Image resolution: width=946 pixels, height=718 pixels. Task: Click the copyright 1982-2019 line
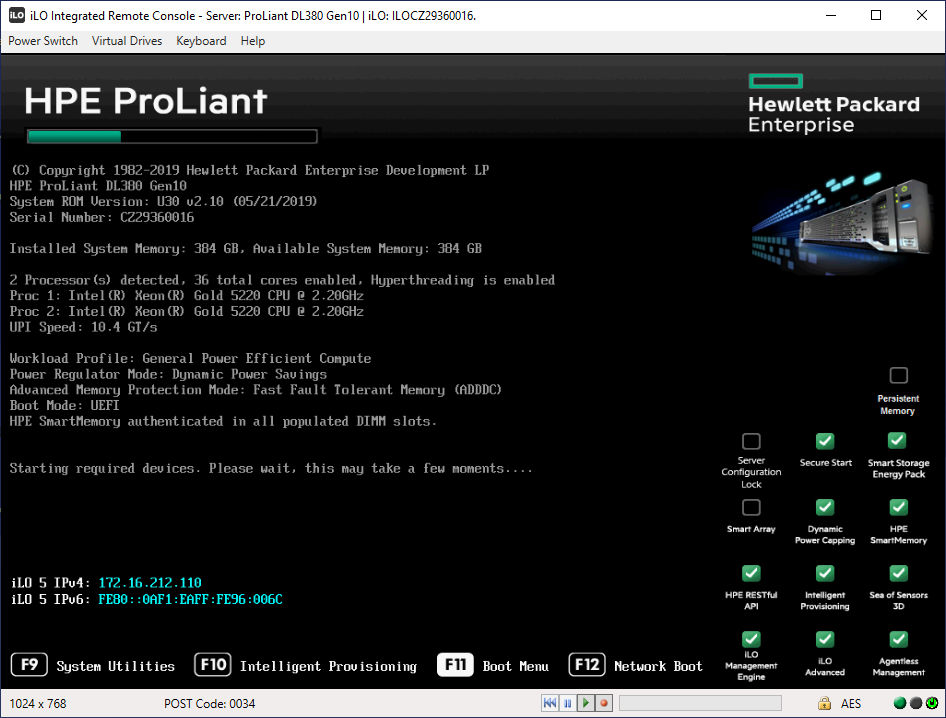249,170
